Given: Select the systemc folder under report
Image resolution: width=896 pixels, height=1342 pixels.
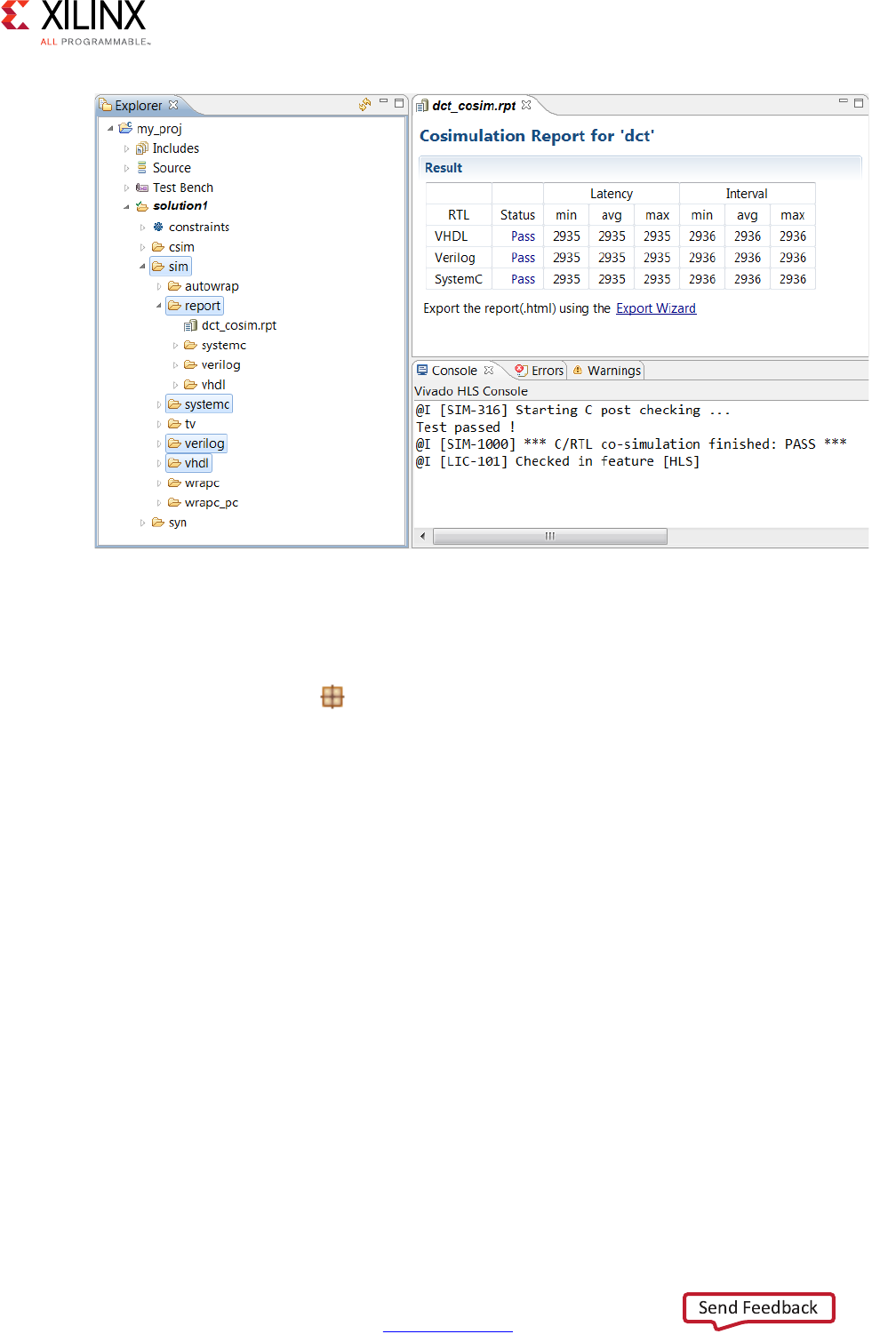Looking at the screenshot, I should (224, 345).
